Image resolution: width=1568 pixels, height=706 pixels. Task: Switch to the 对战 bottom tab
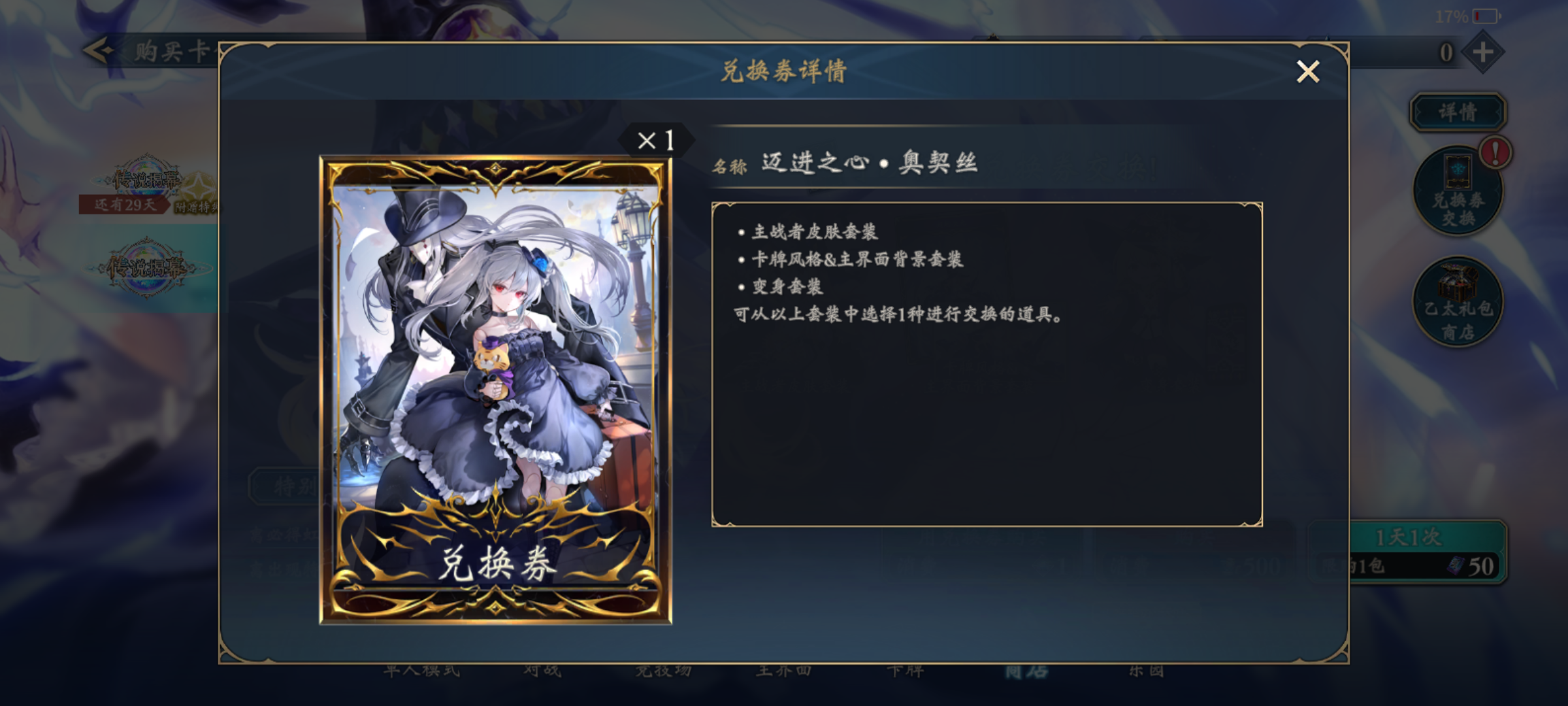(542, 671)
